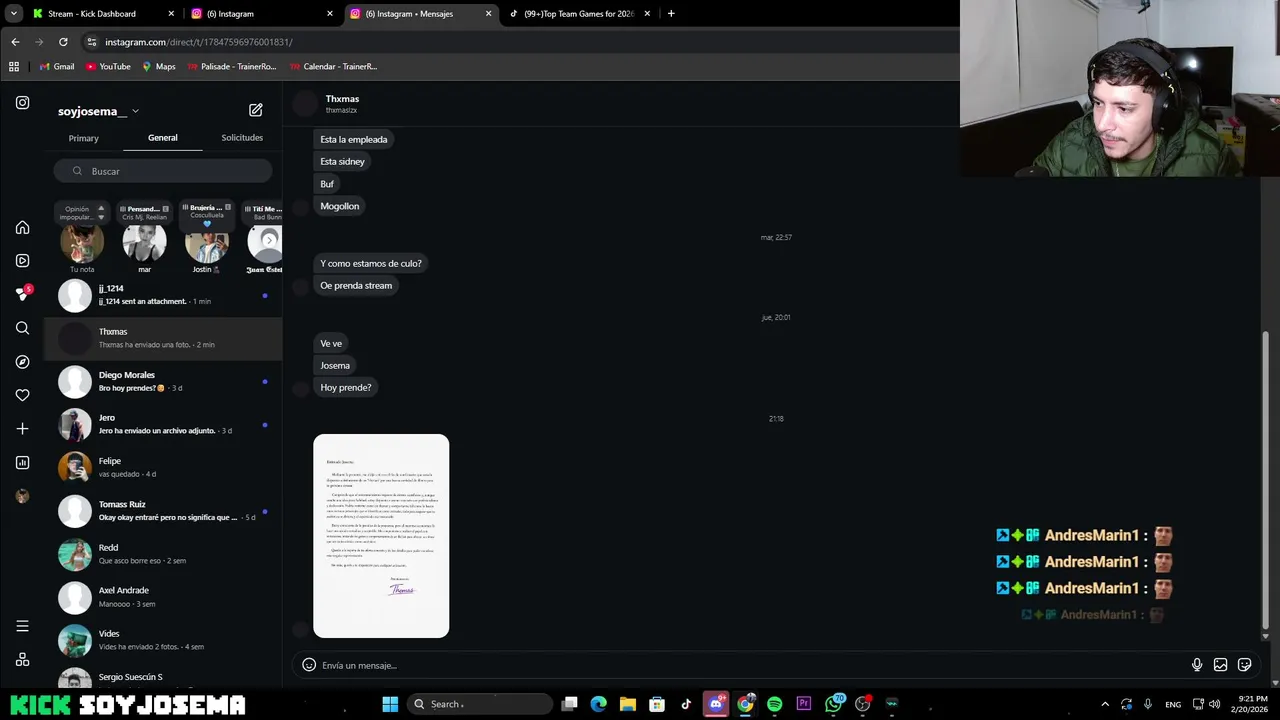Compose a new message pencil icon
This screenshot has width=1280, height=720.
coord(256,110)
